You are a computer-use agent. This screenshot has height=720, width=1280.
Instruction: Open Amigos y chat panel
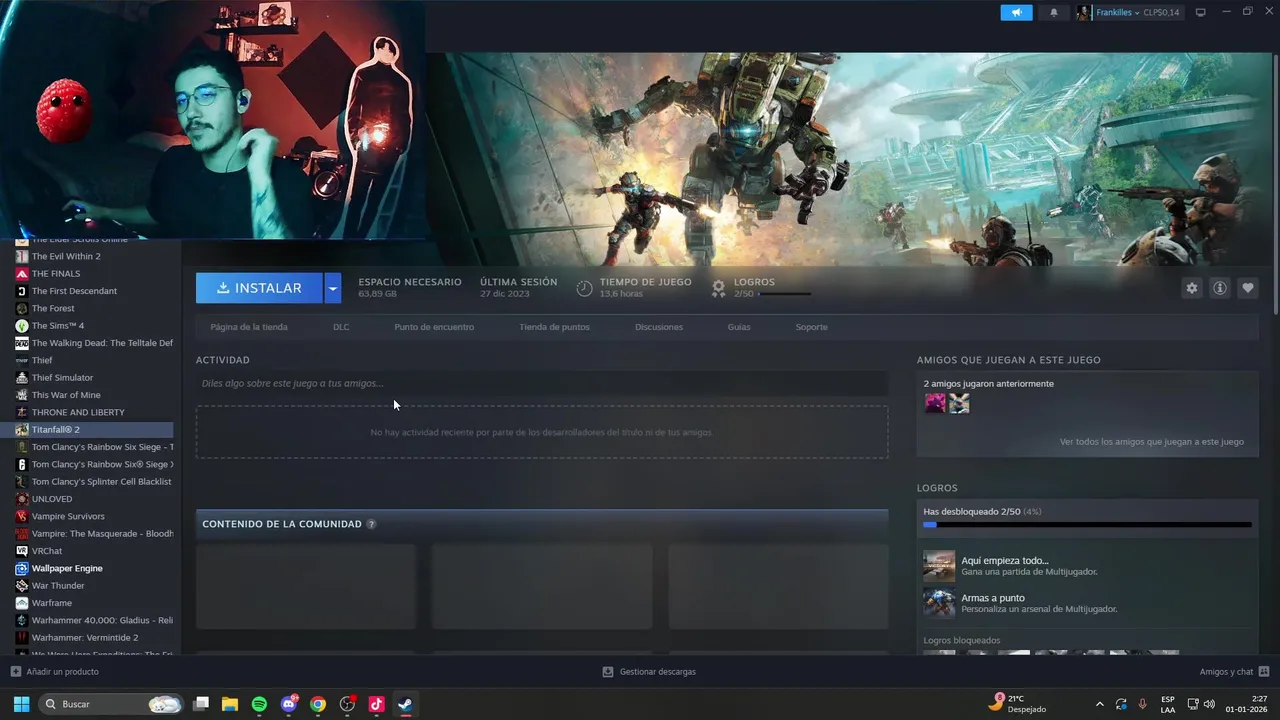(1234, 672)
